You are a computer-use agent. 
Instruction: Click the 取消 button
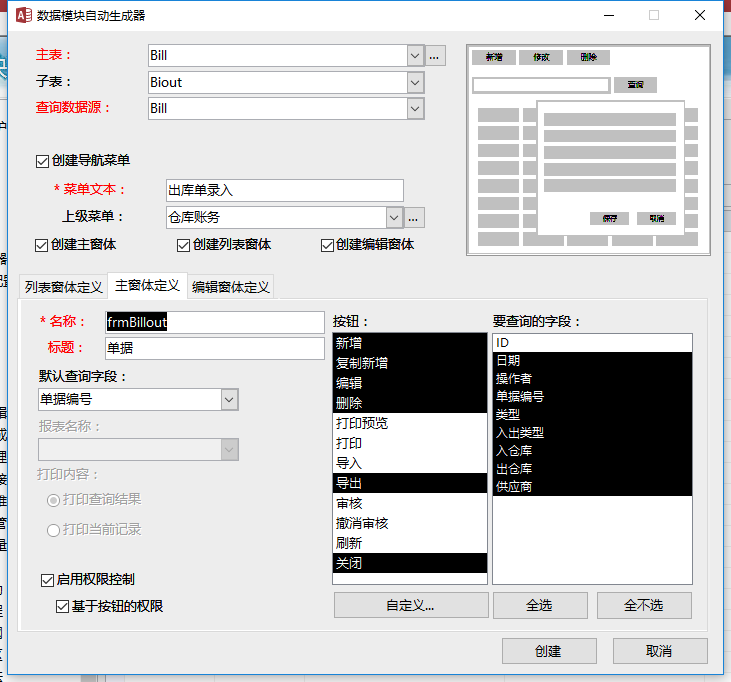[660, 651]
